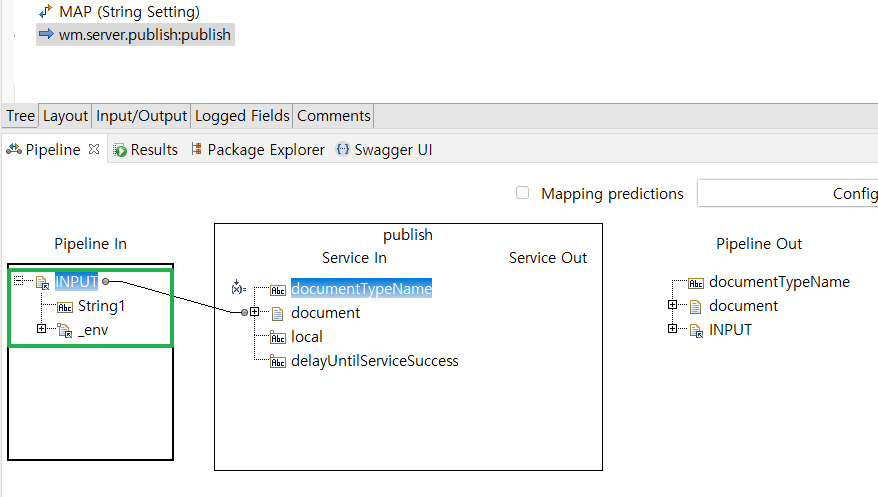Screen dimensions: 878x497
Task: Select the wm.server.publish:publish step
Action: click(145, 35)
